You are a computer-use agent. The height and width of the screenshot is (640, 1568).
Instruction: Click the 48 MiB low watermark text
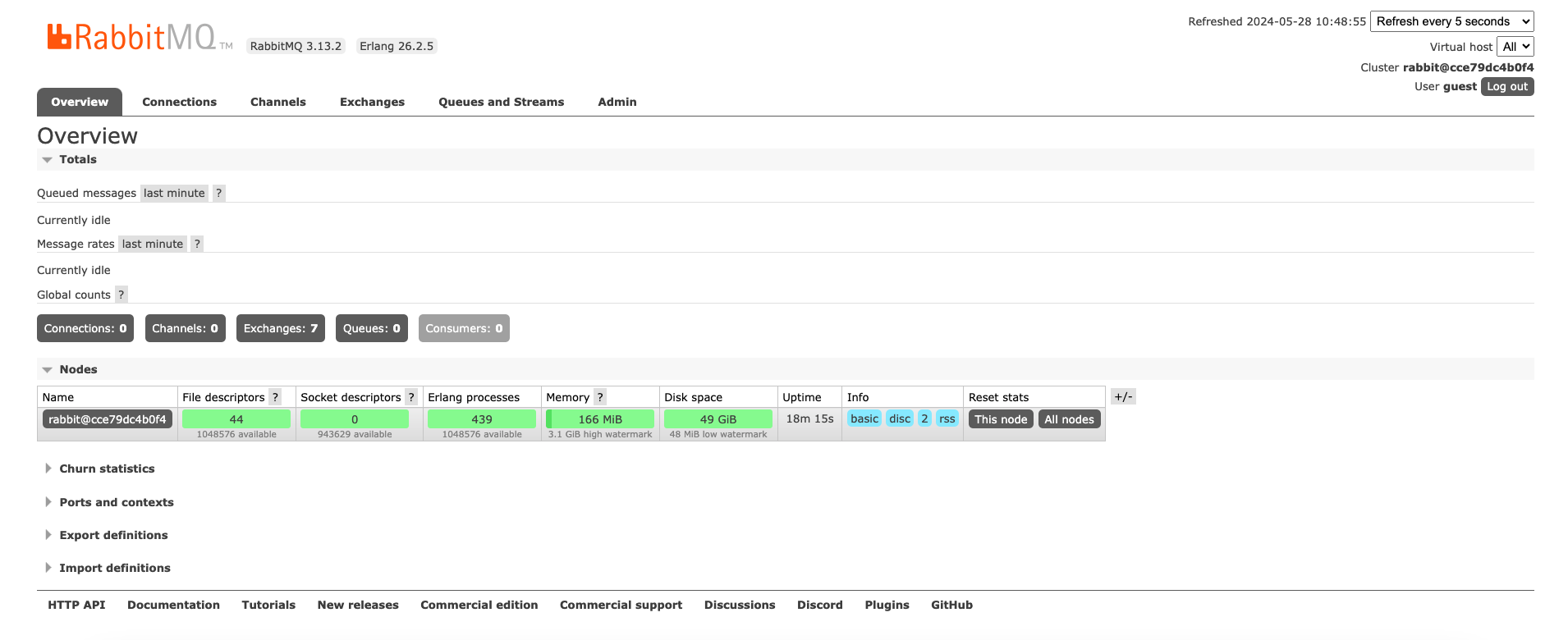tap(718, 435)
